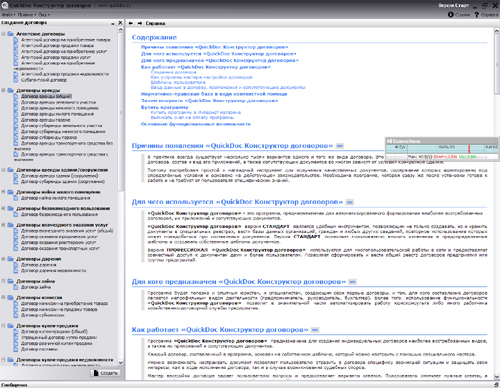Open Шаблоны пользователя link in contents
The width and height of the screenshot is (500, 388).
(x=178, y=82)
